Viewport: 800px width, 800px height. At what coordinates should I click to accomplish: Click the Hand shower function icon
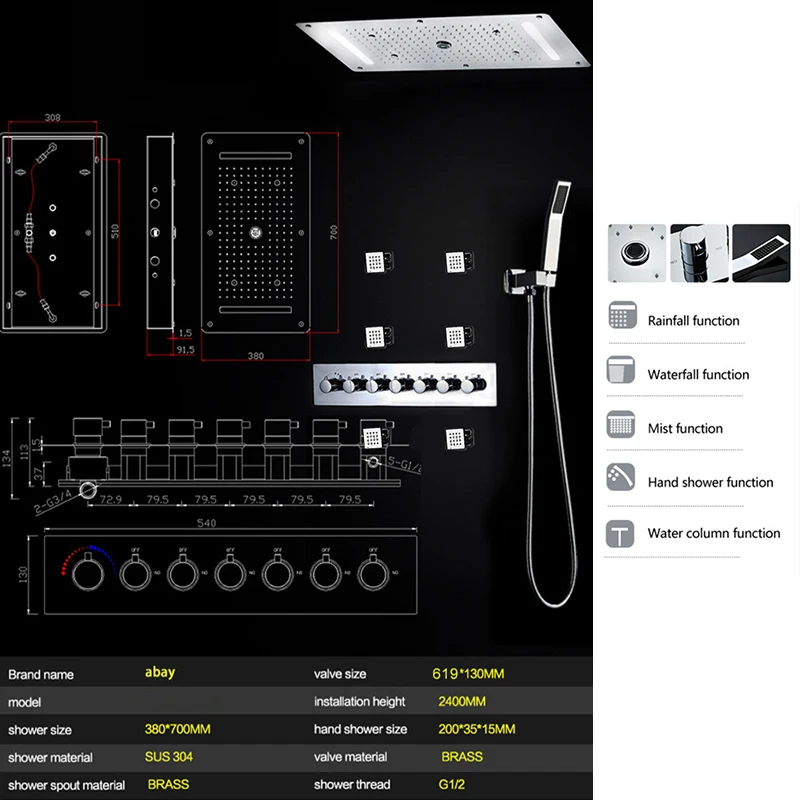[621, 477]
